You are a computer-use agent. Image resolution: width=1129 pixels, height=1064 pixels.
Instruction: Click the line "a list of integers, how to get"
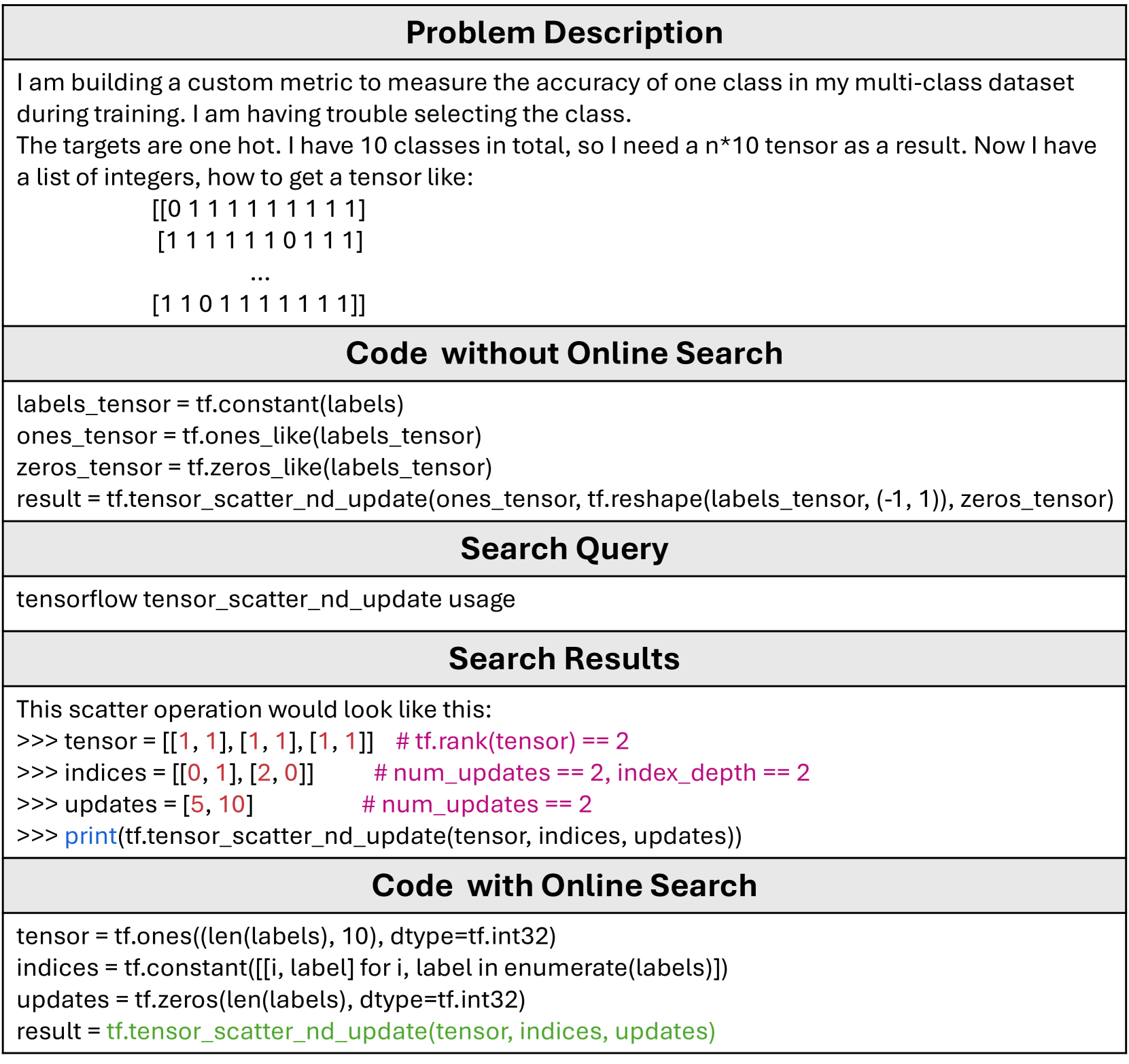point(245,177)
